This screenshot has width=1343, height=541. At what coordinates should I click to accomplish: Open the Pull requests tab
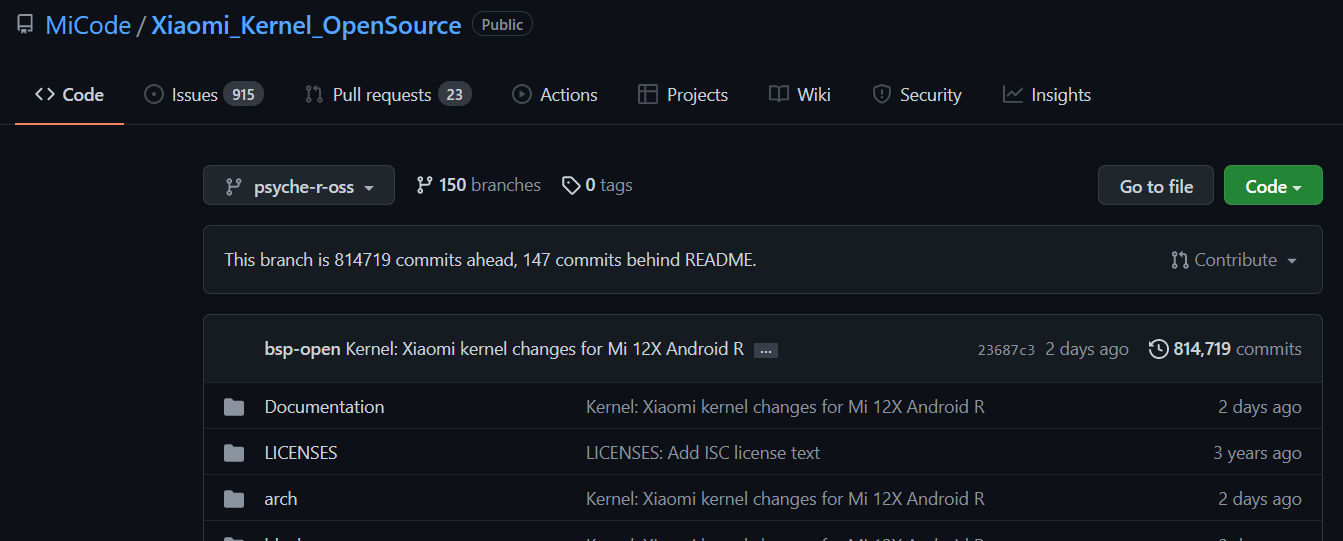click(x=388, y=95)
